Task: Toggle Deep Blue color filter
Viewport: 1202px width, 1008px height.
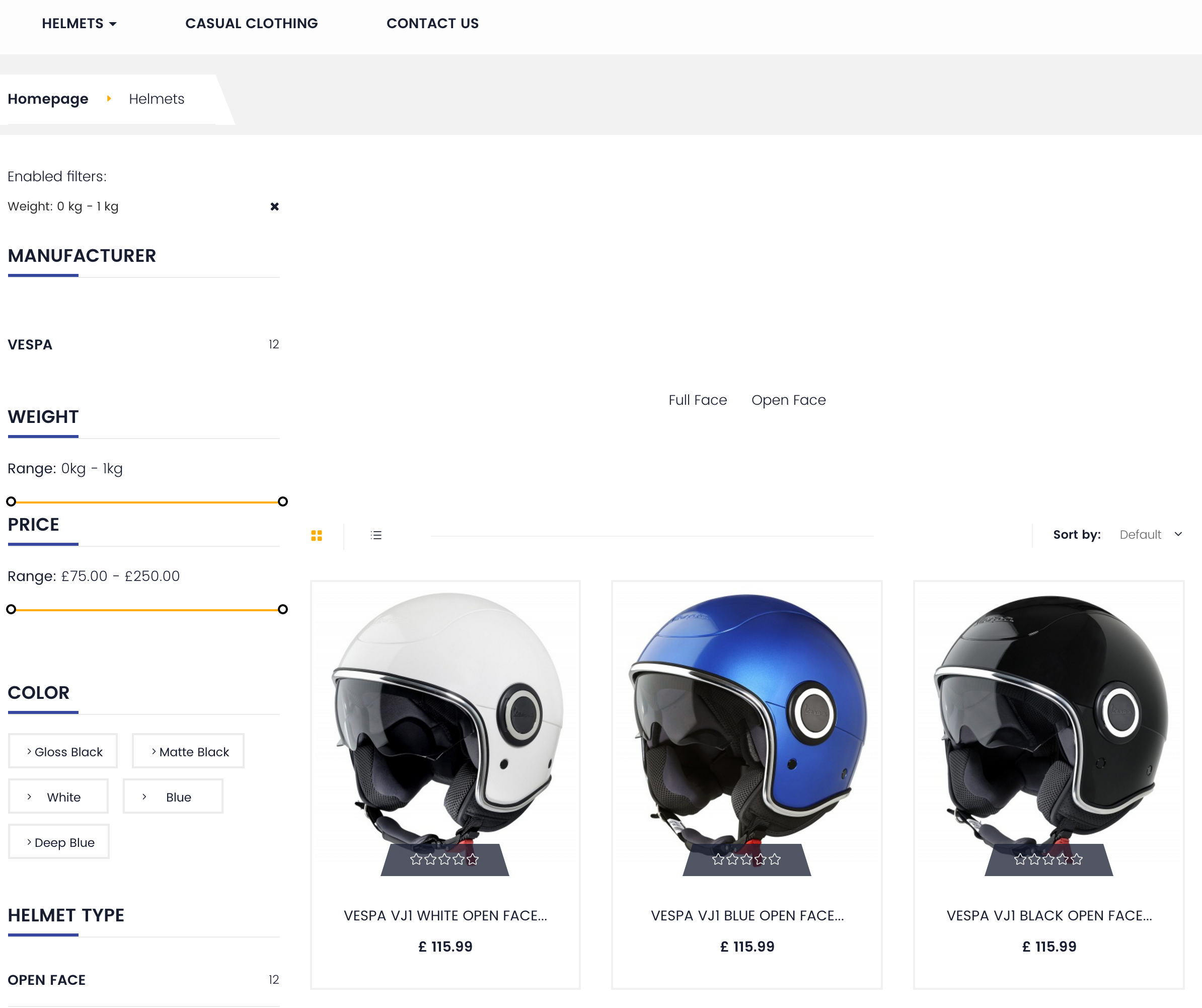Action: pyautogui.click(x=59, y=842)
